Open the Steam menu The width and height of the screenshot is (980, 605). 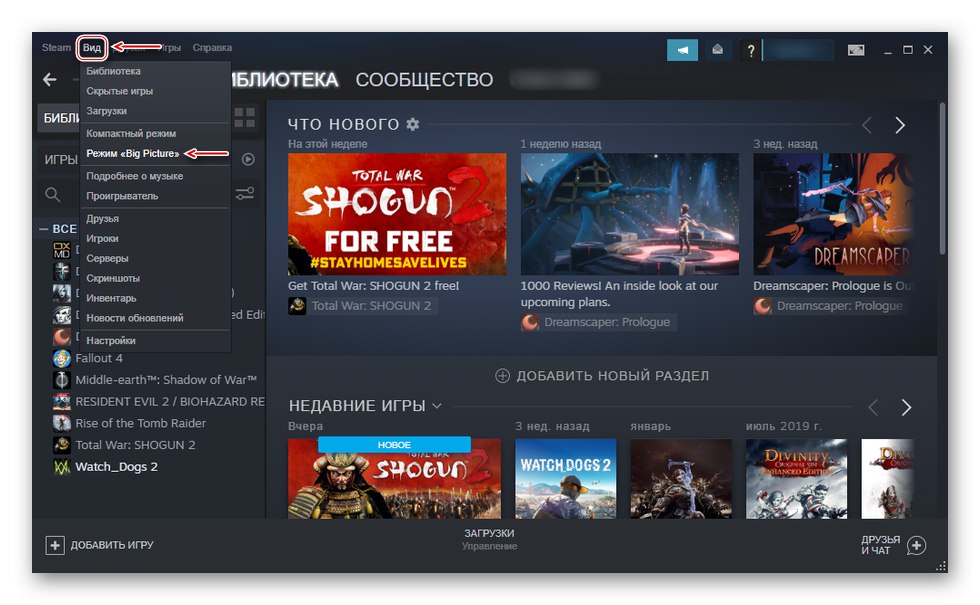coord(56,48)
